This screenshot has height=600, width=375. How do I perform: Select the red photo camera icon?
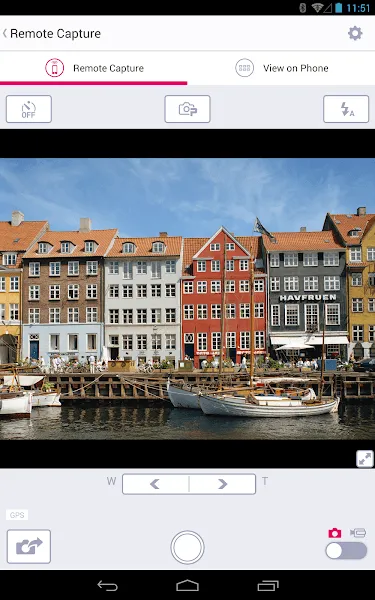pos(334,533)
